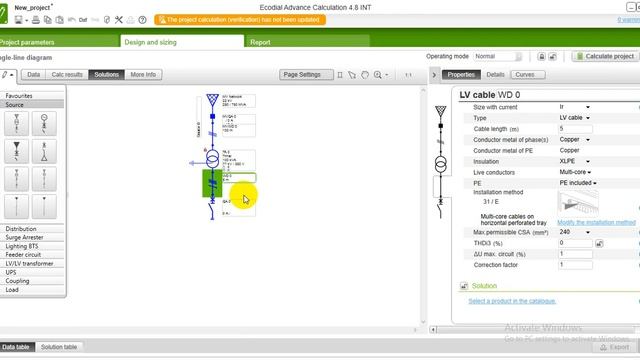Click the THDi3 calculator icon
This screenshot has height=360, width=640.
[x=599, y=244]
